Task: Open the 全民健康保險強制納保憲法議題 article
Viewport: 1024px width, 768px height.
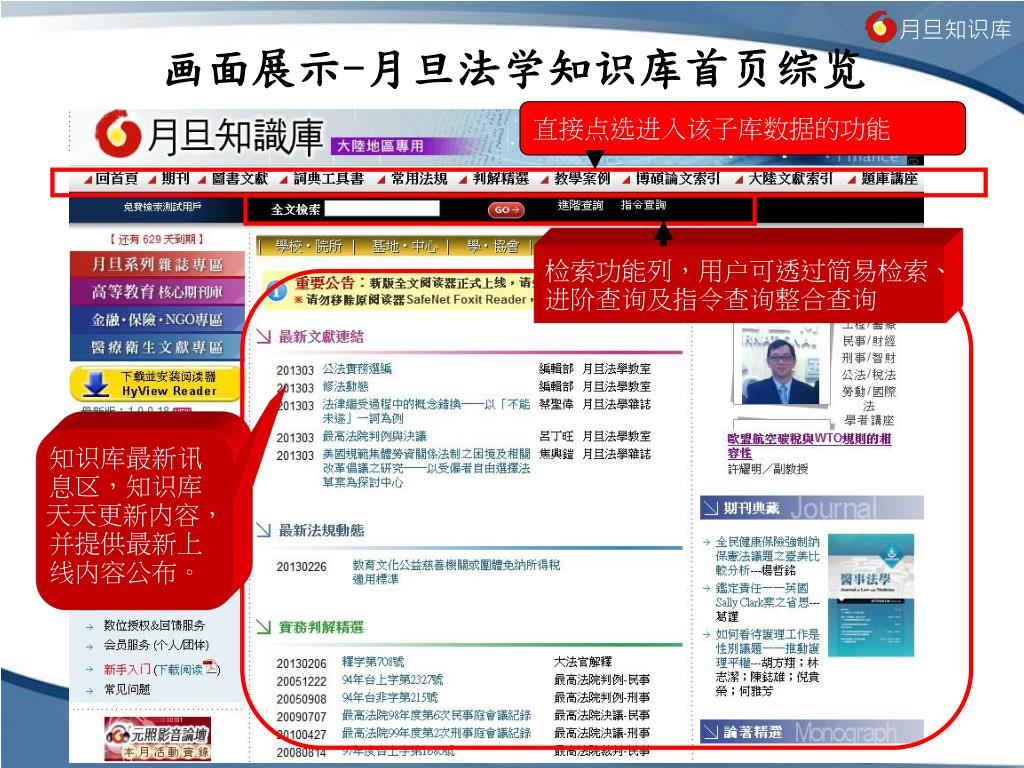Action: coord(767,556)
